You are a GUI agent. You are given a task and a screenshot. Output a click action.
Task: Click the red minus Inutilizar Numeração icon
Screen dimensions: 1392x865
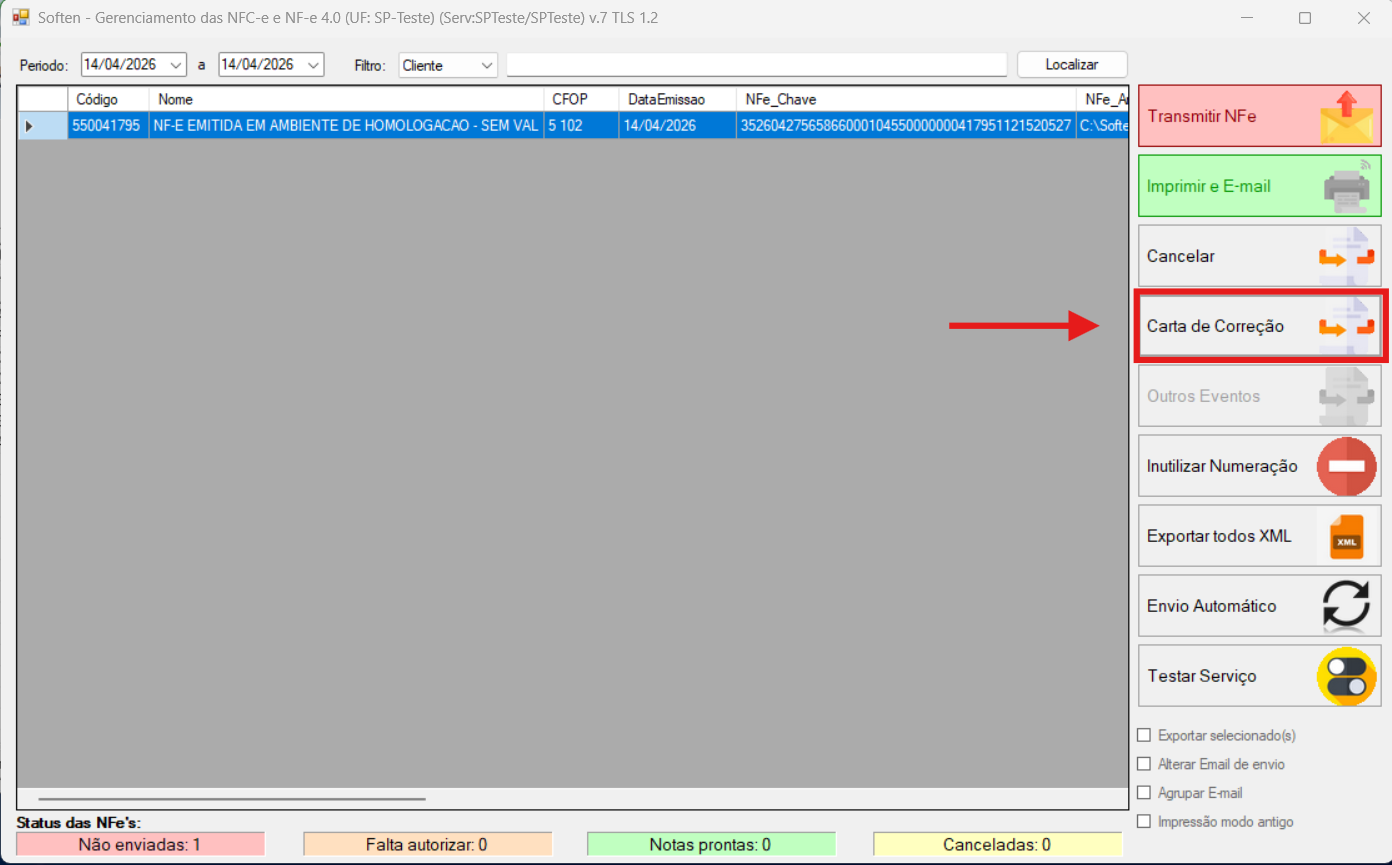click(1346, 466)
